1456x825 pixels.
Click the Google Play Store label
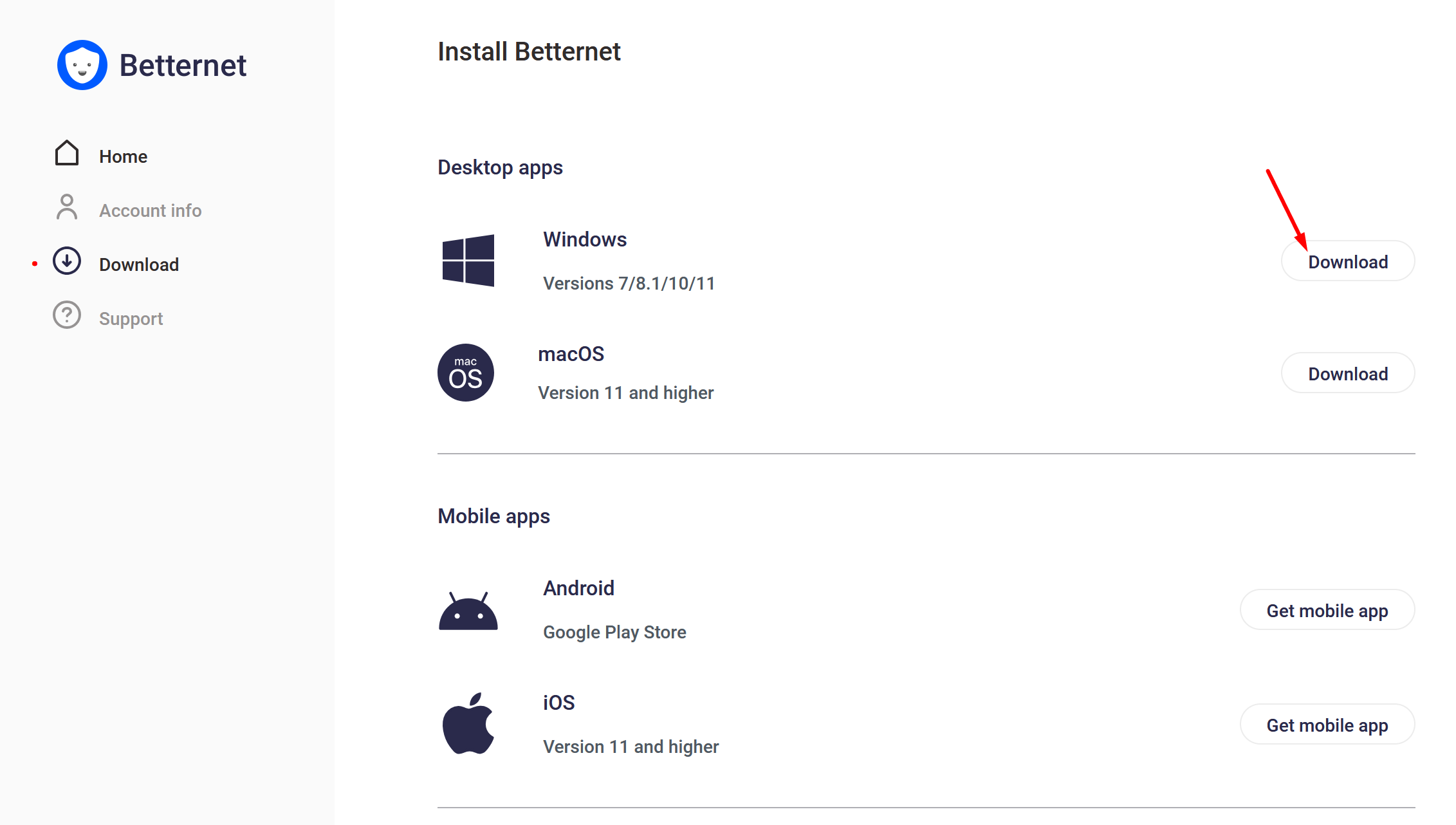614,633
